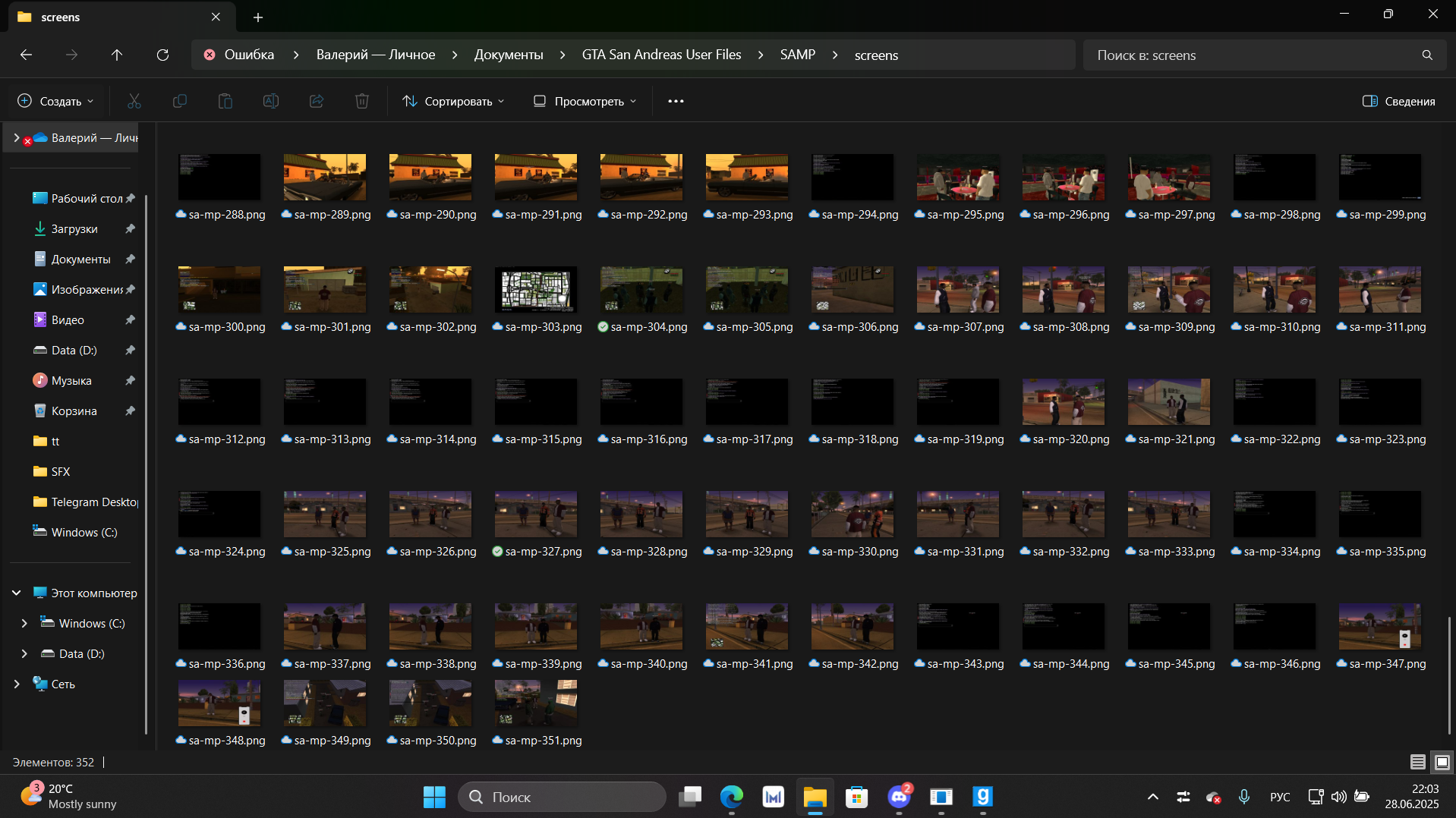1456x818 pixels.
Task: Navigate to SAMP in breadcrumb path
Action: pyautogui.click(x=797, y=55)
